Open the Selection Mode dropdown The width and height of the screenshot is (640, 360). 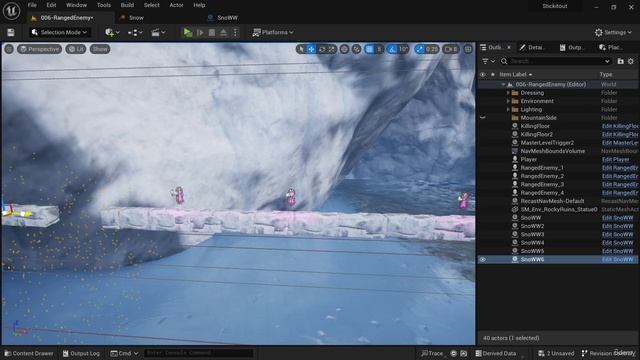[x=59, y=32]
